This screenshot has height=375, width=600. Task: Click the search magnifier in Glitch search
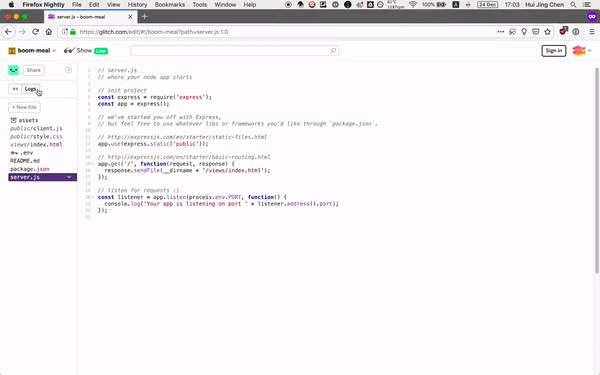point(333,51)
